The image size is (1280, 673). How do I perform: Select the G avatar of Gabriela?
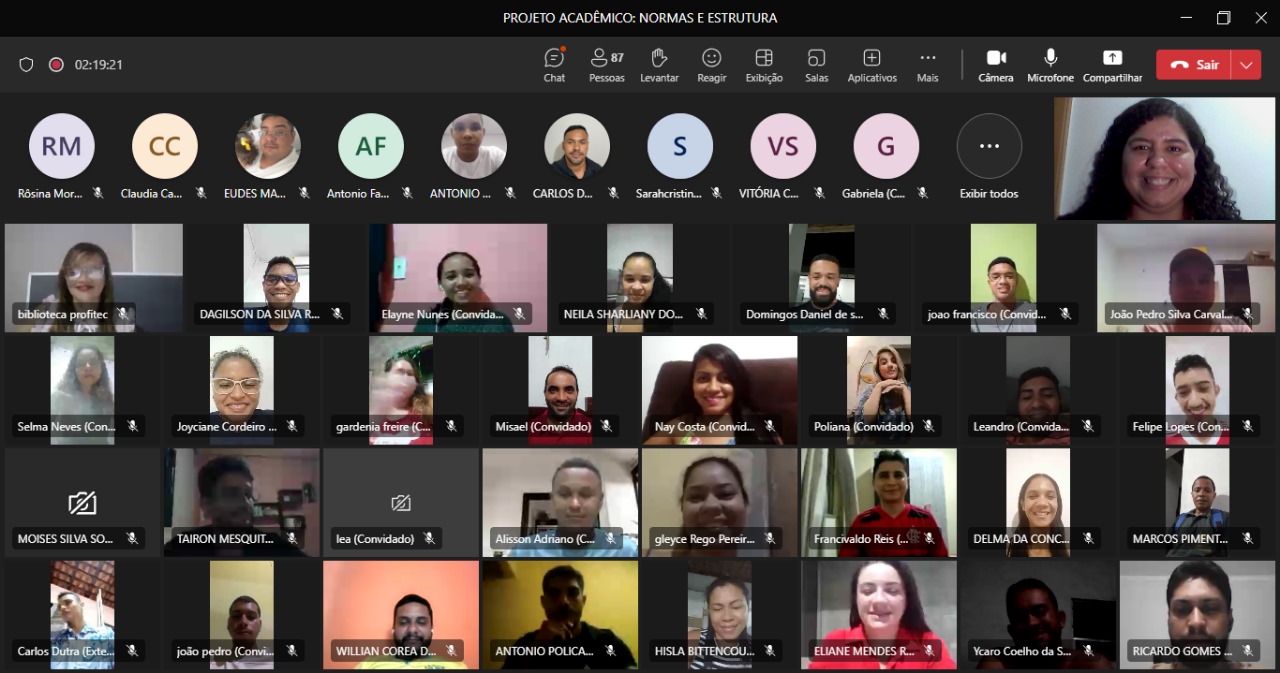click(x=886, y=146)
